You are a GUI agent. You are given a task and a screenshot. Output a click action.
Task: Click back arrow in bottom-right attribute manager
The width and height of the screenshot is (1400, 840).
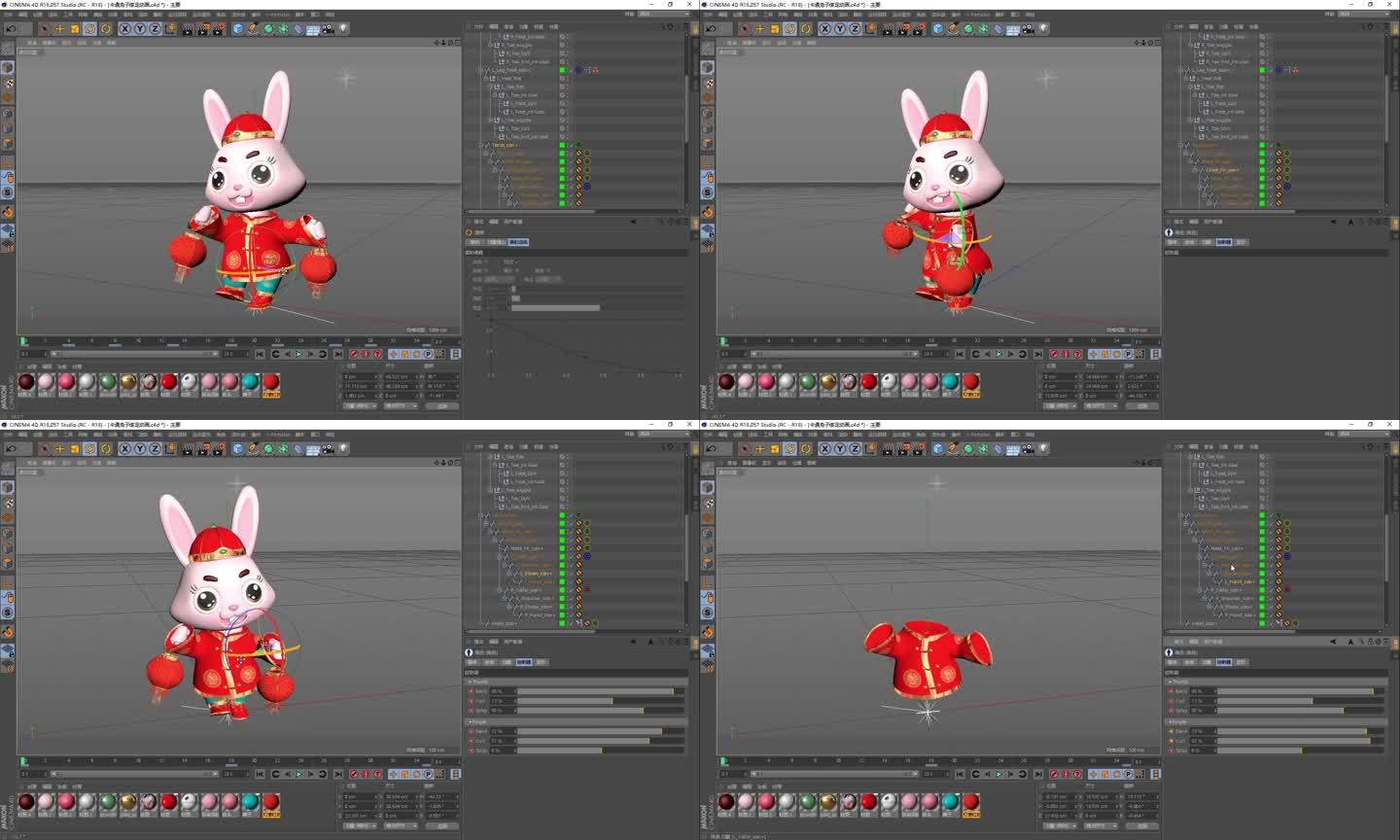pyautogui.click(x=1334, y=642)
